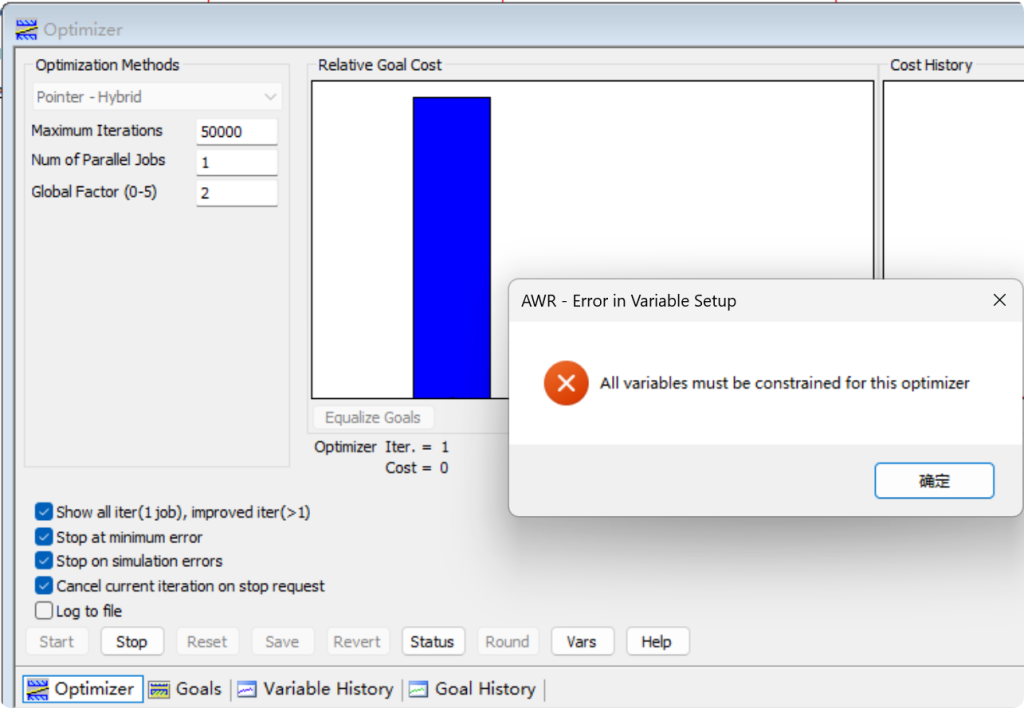Click the Status button
Viewport: 1024px width, 708px height.
(432, 642)
